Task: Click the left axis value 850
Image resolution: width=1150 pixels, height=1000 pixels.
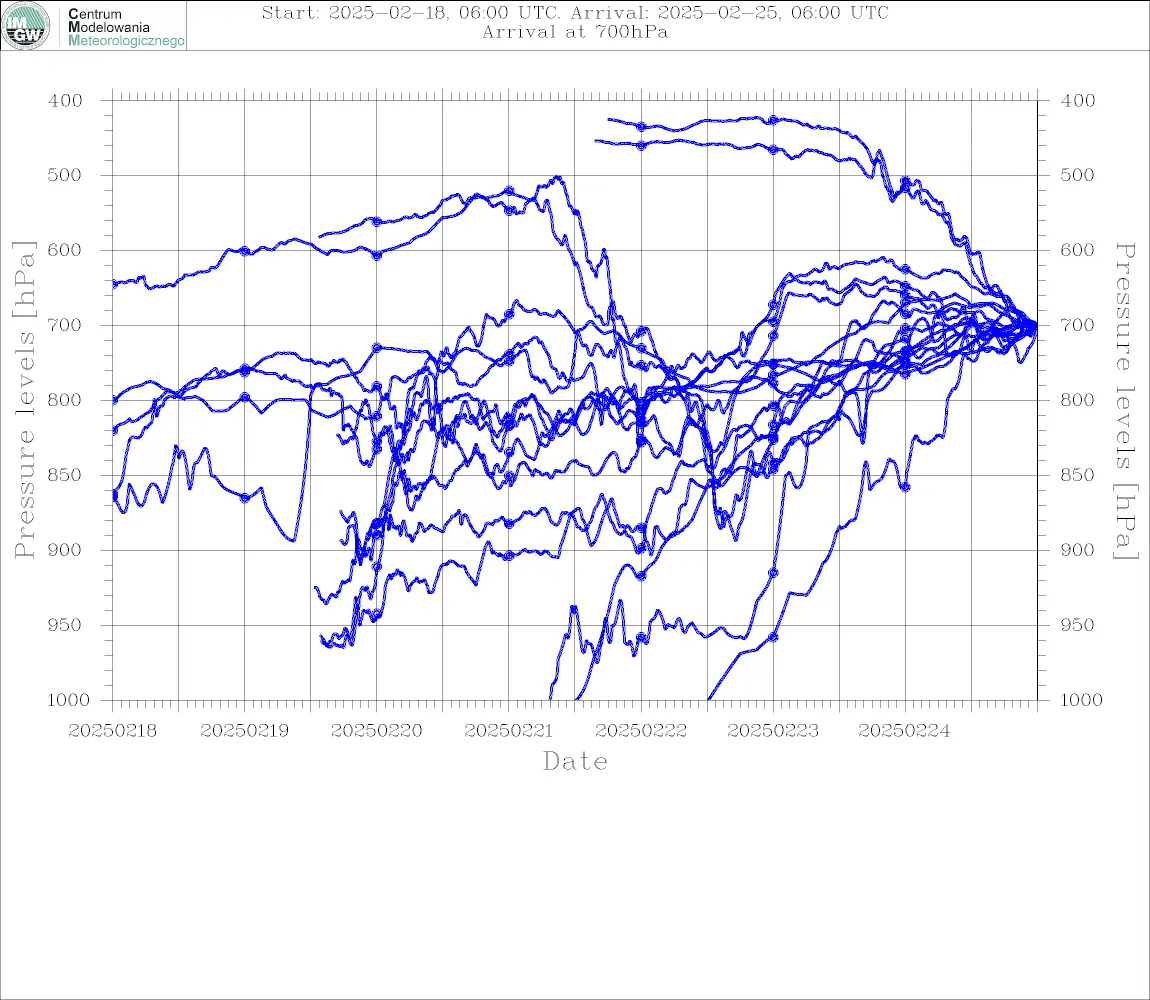Action: [x=65, y=475]
